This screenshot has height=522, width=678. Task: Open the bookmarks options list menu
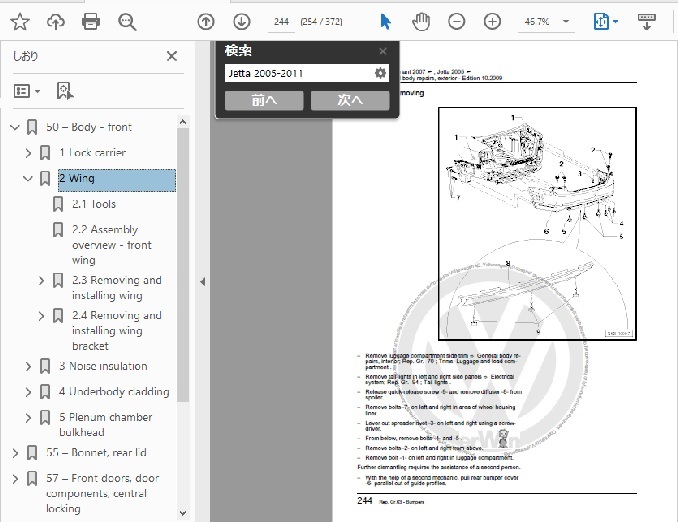(x=27, y=91)
